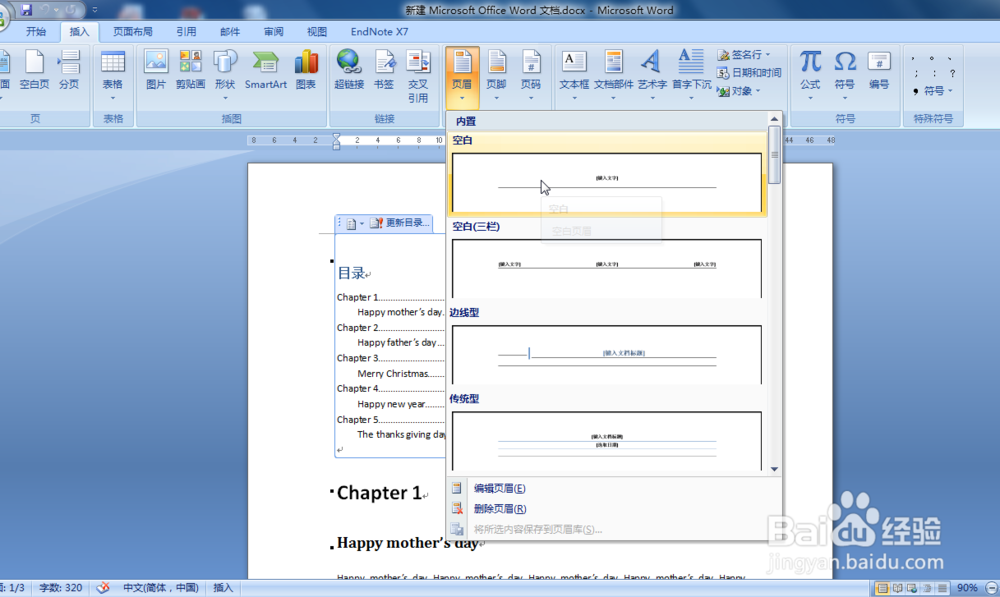This screenshot has width=1000, height=597.
Task: Open the table of contents style dropdown
Action: click(x=355, y=223)
